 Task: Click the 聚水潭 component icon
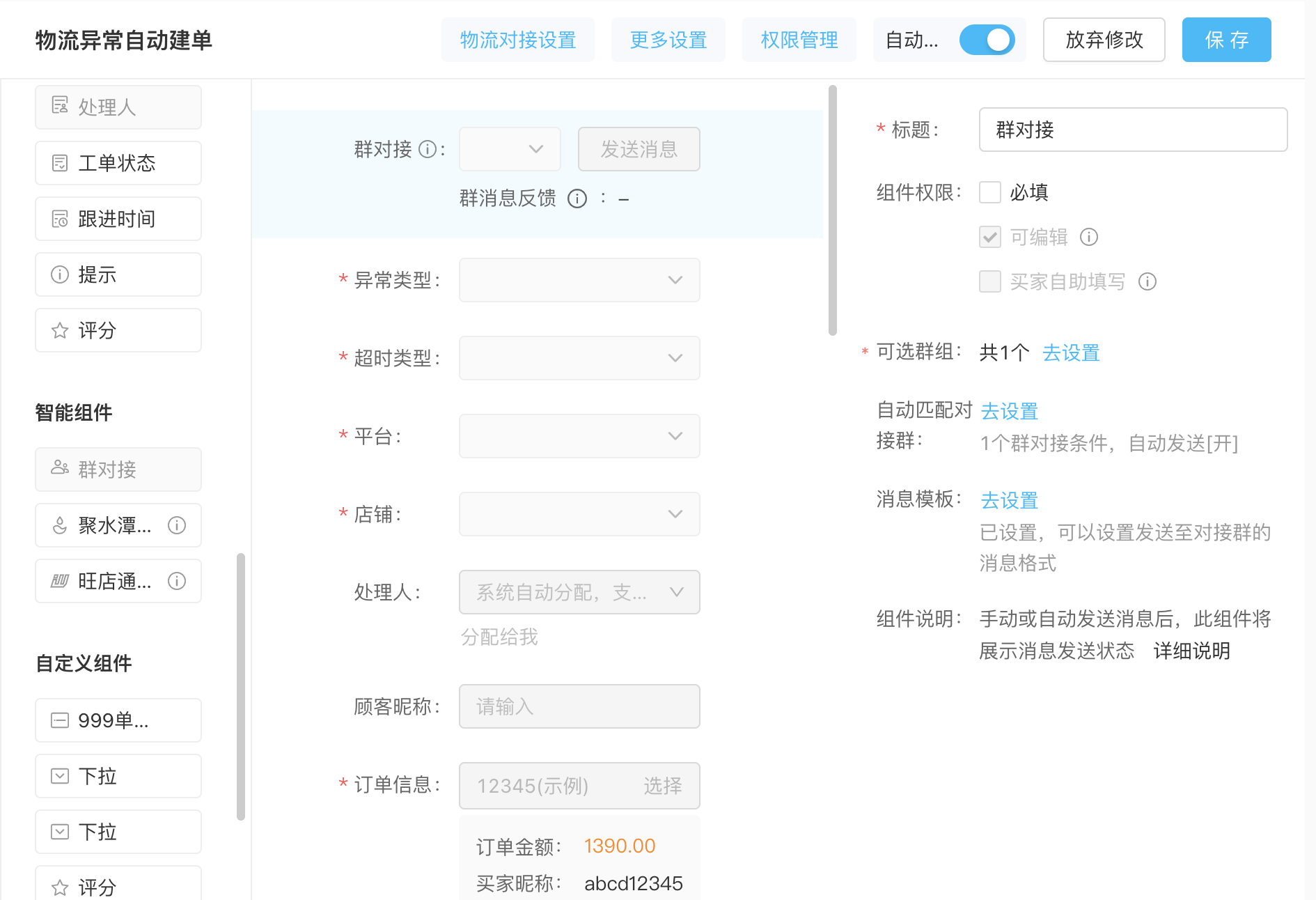click(60, 525)
